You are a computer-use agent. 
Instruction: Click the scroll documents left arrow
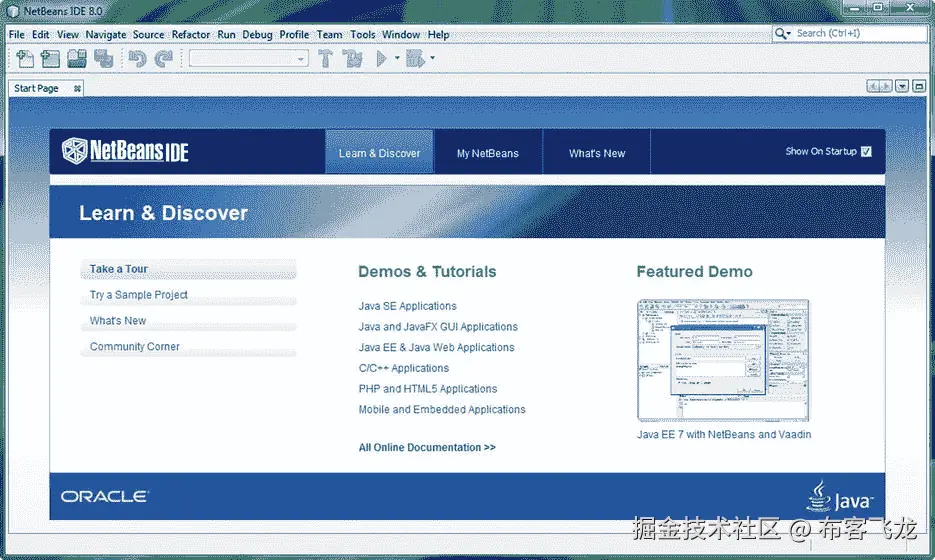point(874,86)
